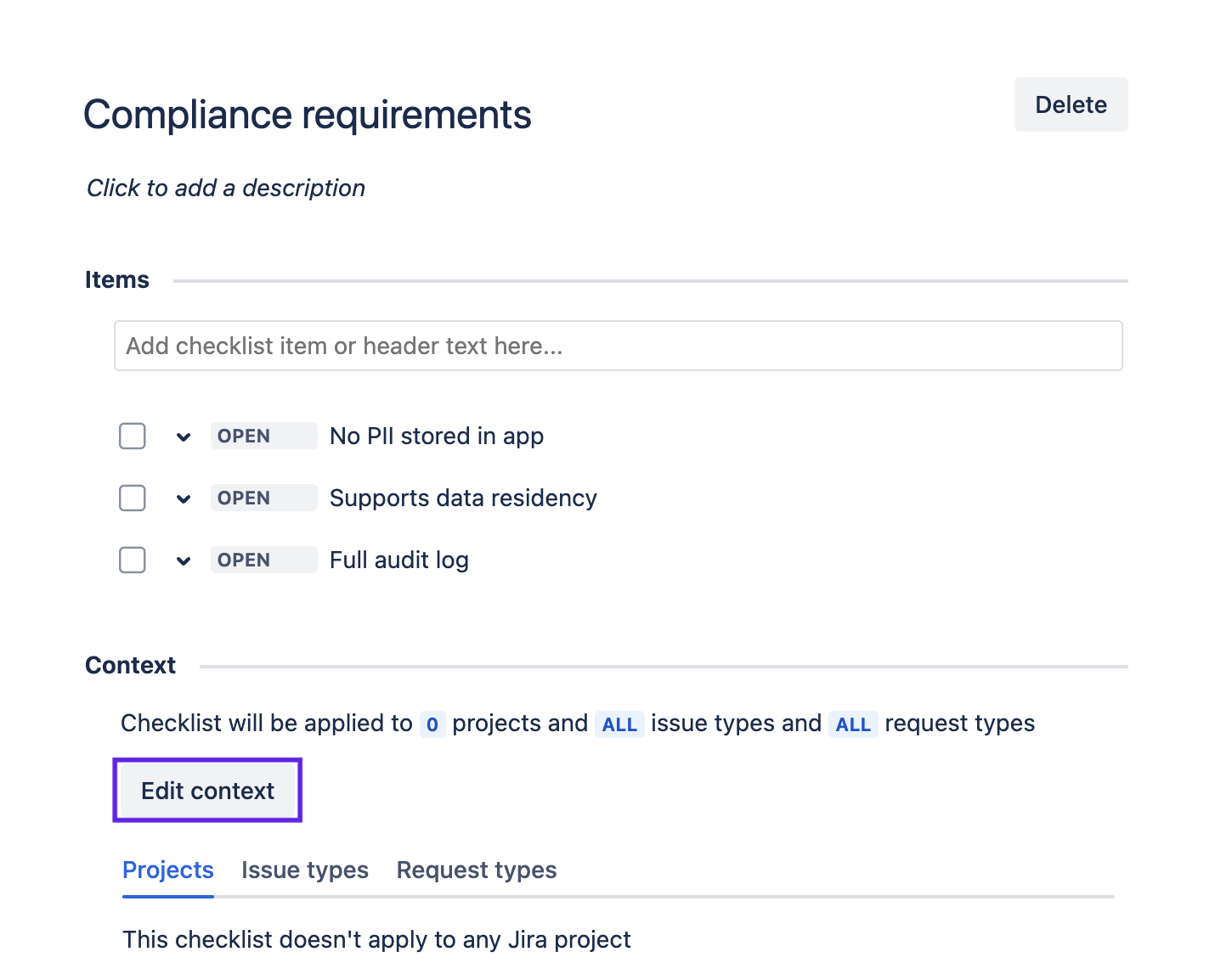Expand chevron beside "No PII stored in app"

[x=184, y=436]
